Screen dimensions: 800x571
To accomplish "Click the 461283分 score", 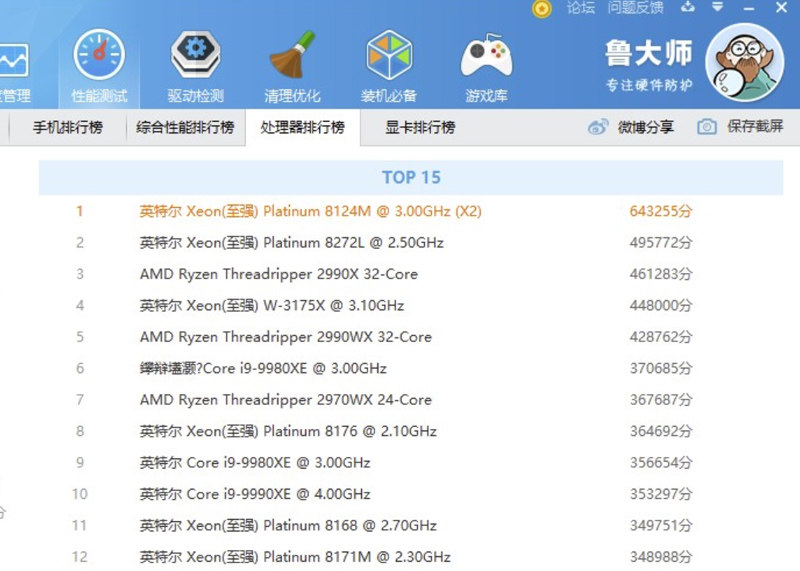I will [x=661, y=274].
